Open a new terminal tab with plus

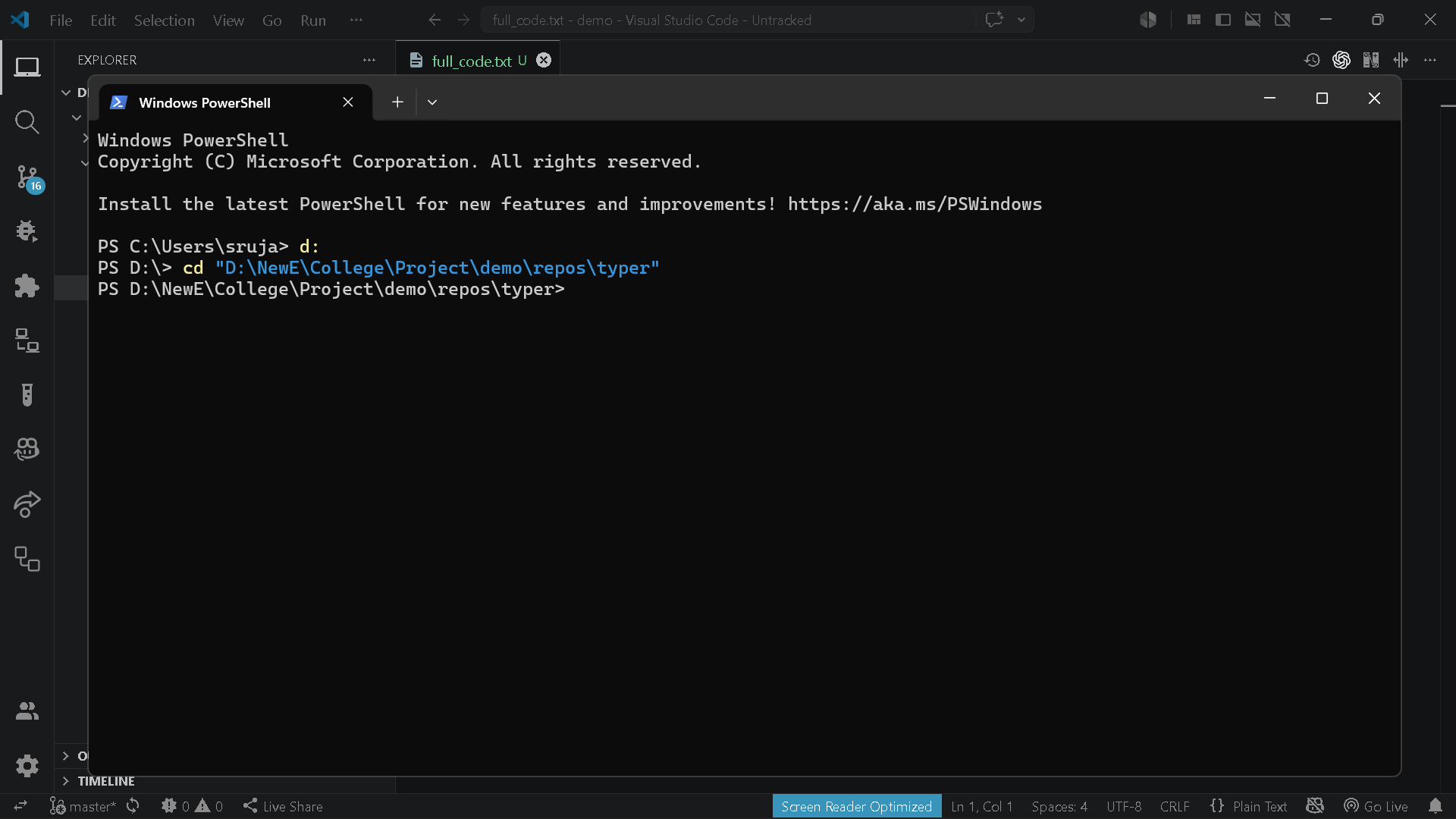pyautogui.click(x=397, y=102)
